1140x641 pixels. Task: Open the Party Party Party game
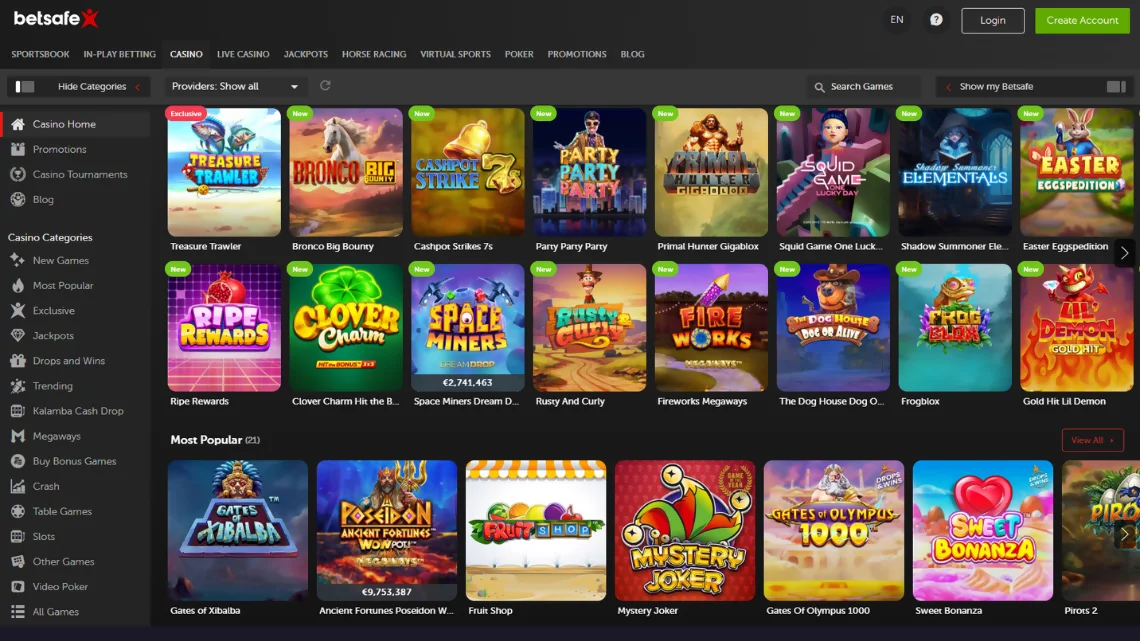[590, 172]
